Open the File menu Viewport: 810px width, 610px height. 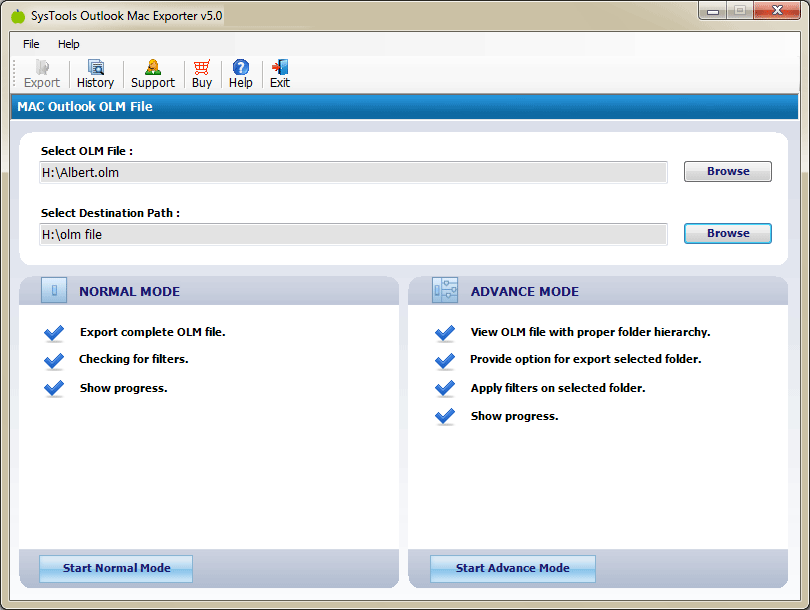[31, 44]
